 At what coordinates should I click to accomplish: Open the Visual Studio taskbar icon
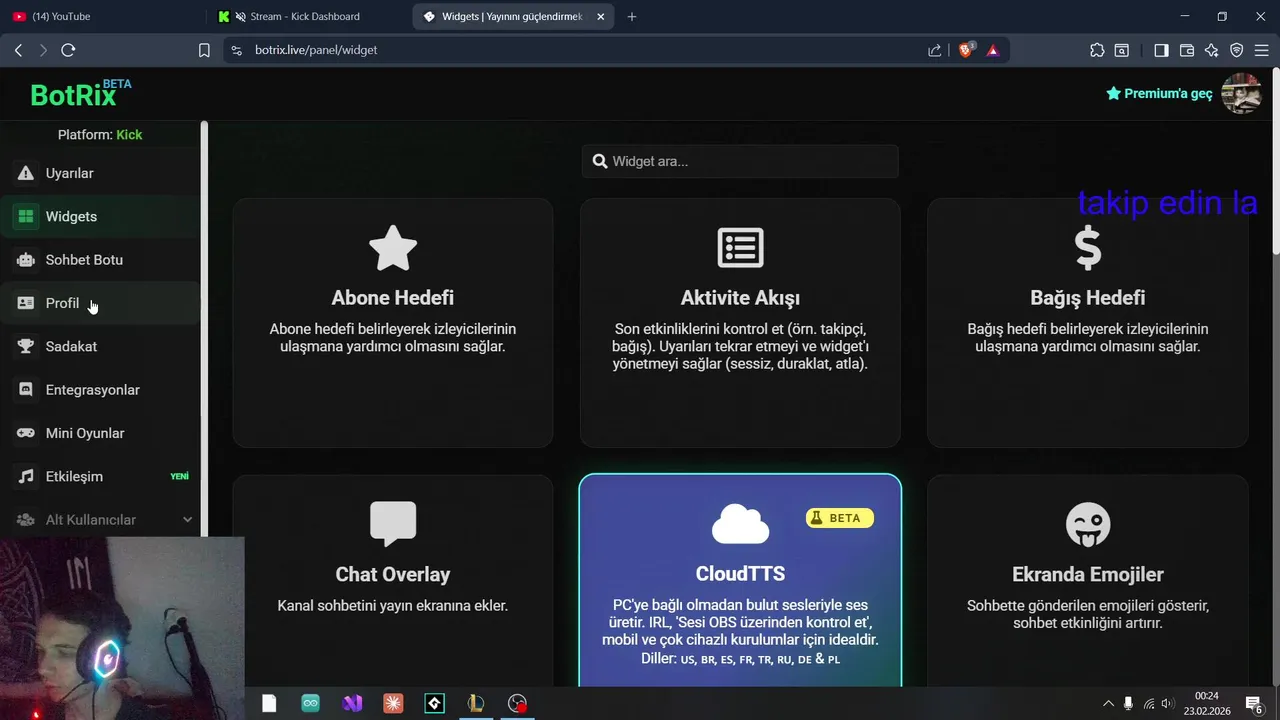(x=352, y=703)
